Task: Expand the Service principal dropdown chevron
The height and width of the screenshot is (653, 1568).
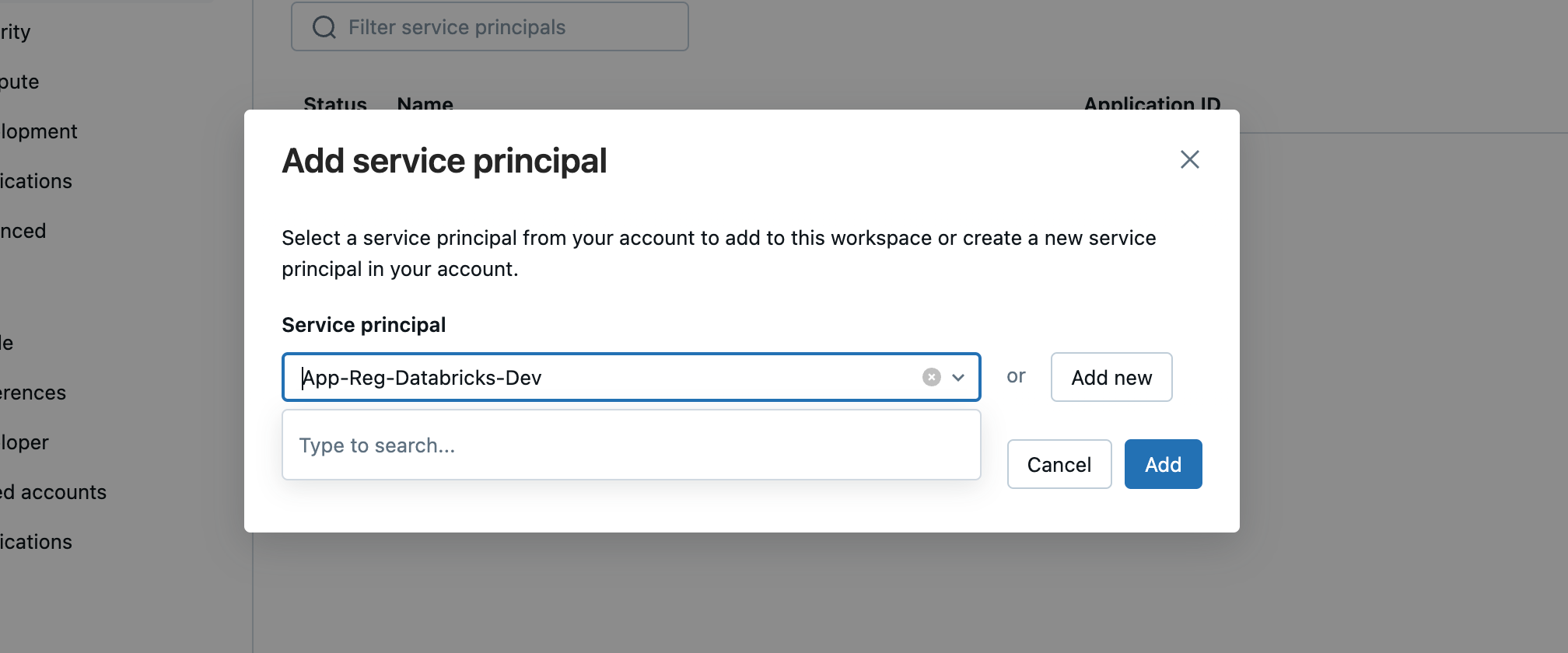Action: pyautogui.click(x=958, y=377)
